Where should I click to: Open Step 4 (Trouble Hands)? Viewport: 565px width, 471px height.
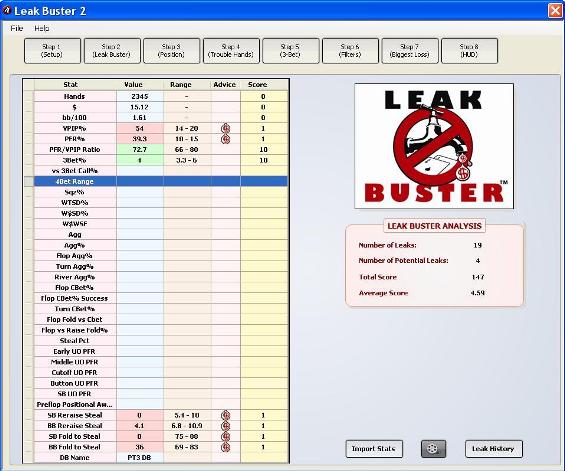pos(231,51)
